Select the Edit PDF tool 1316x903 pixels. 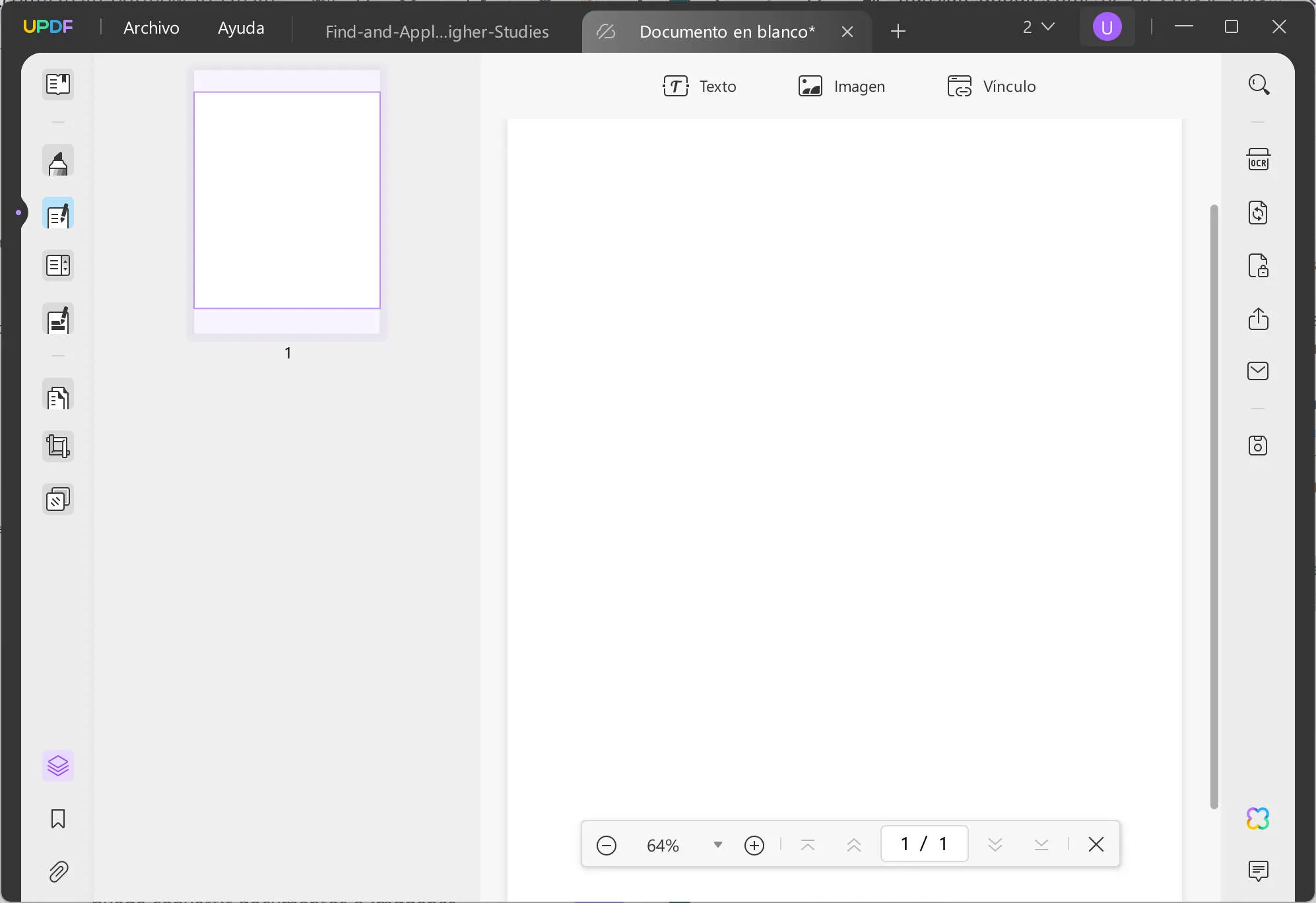[x=58, y=214]
